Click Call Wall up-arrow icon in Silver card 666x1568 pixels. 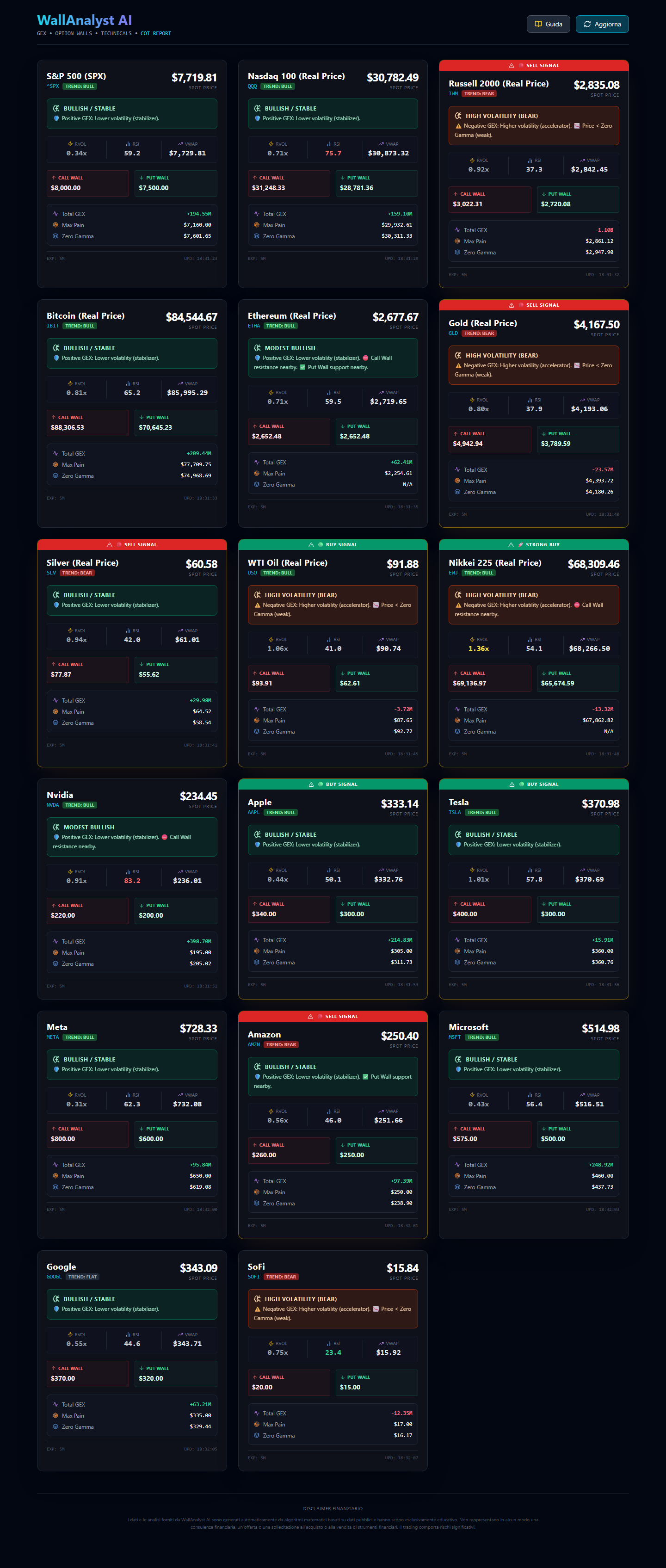pos(54,665)
